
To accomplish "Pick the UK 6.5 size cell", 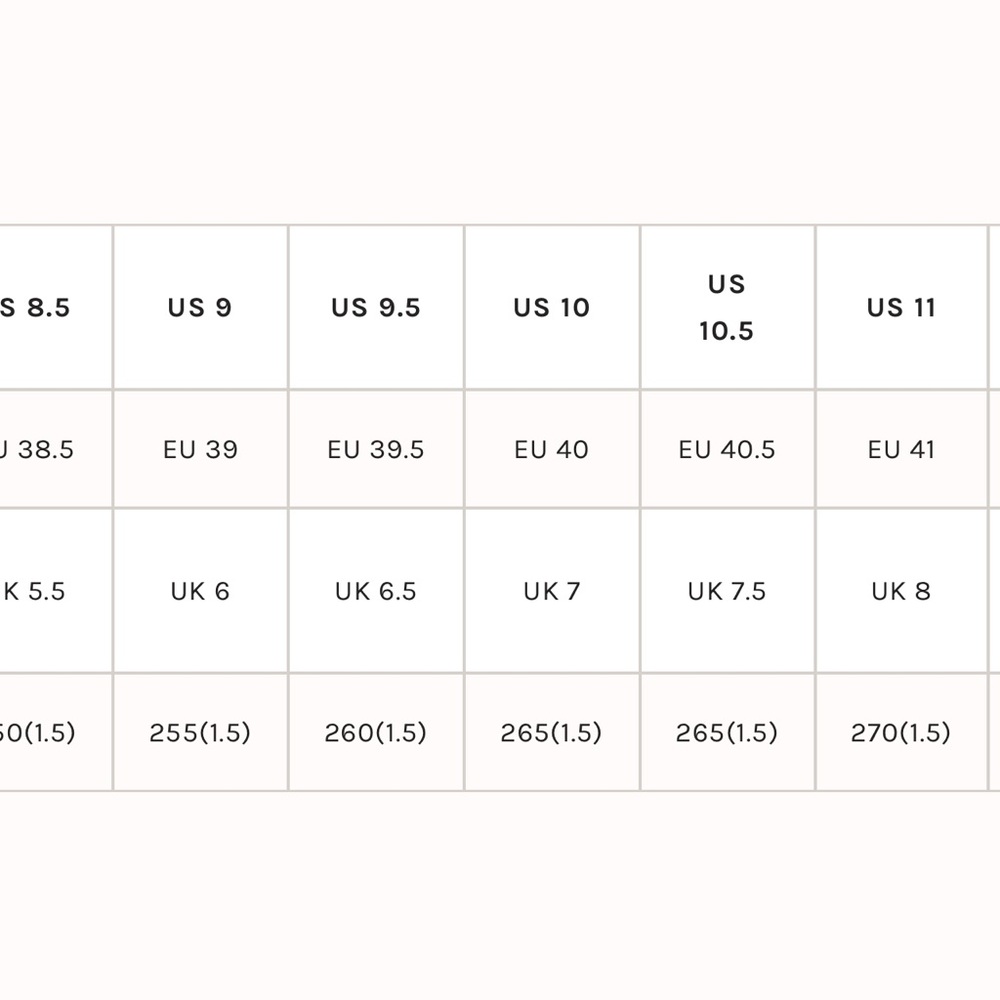I will (x=376, y=591).
